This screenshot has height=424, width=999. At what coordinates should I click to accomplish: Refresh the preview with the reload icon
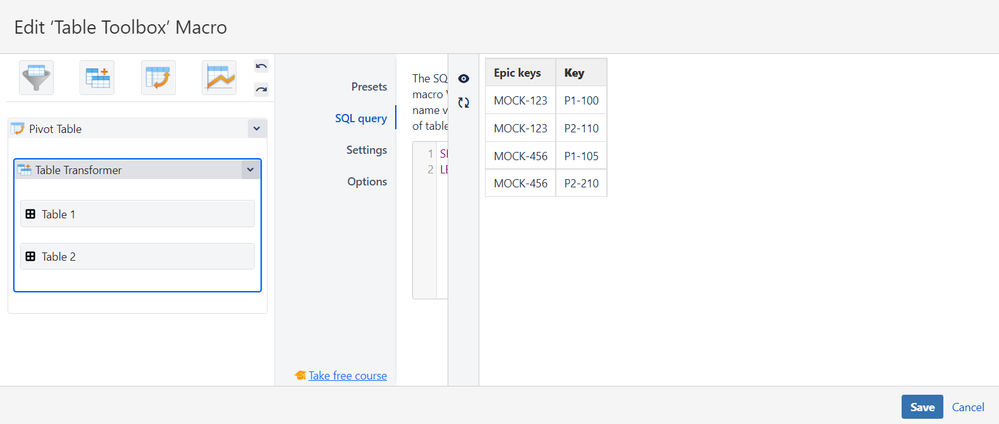pos(464,102)
